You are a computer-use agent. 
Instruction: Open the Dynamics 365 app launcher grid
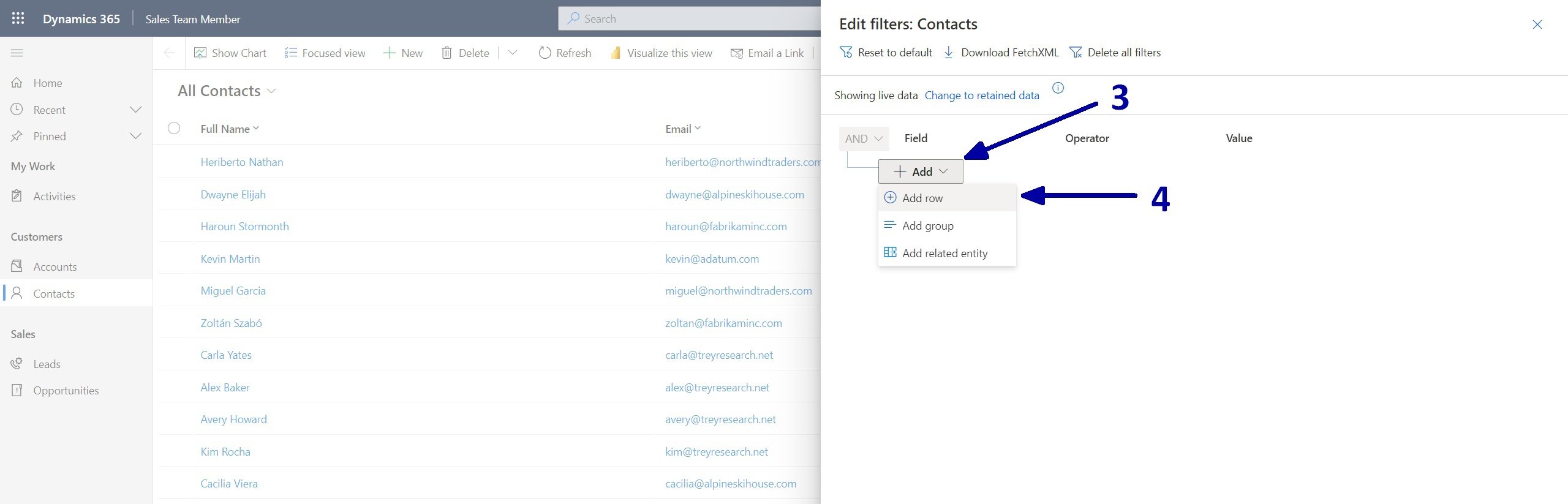point(18,18)
